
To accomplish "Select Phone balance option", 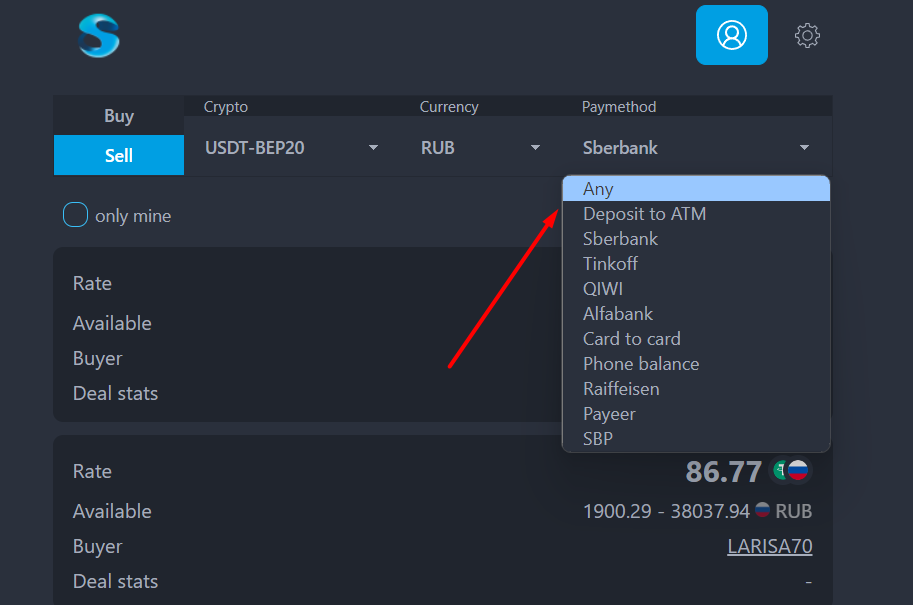I will (x=696, y=364).
